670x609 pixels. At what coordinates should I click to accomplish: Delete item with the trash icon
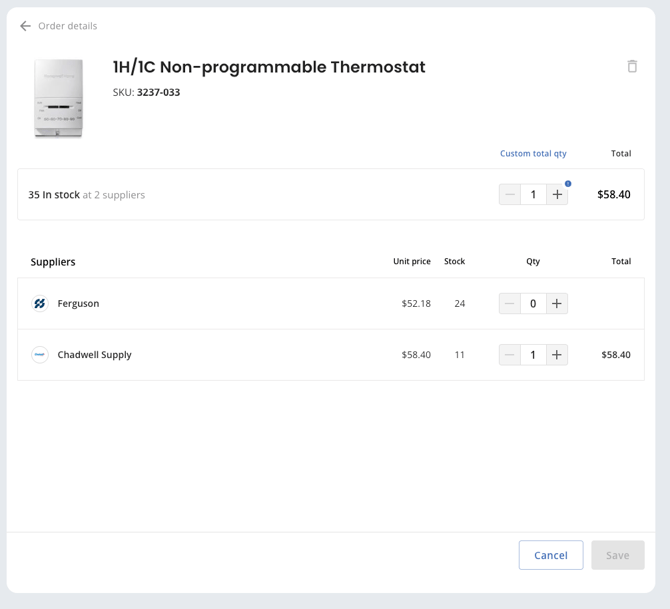632,66
